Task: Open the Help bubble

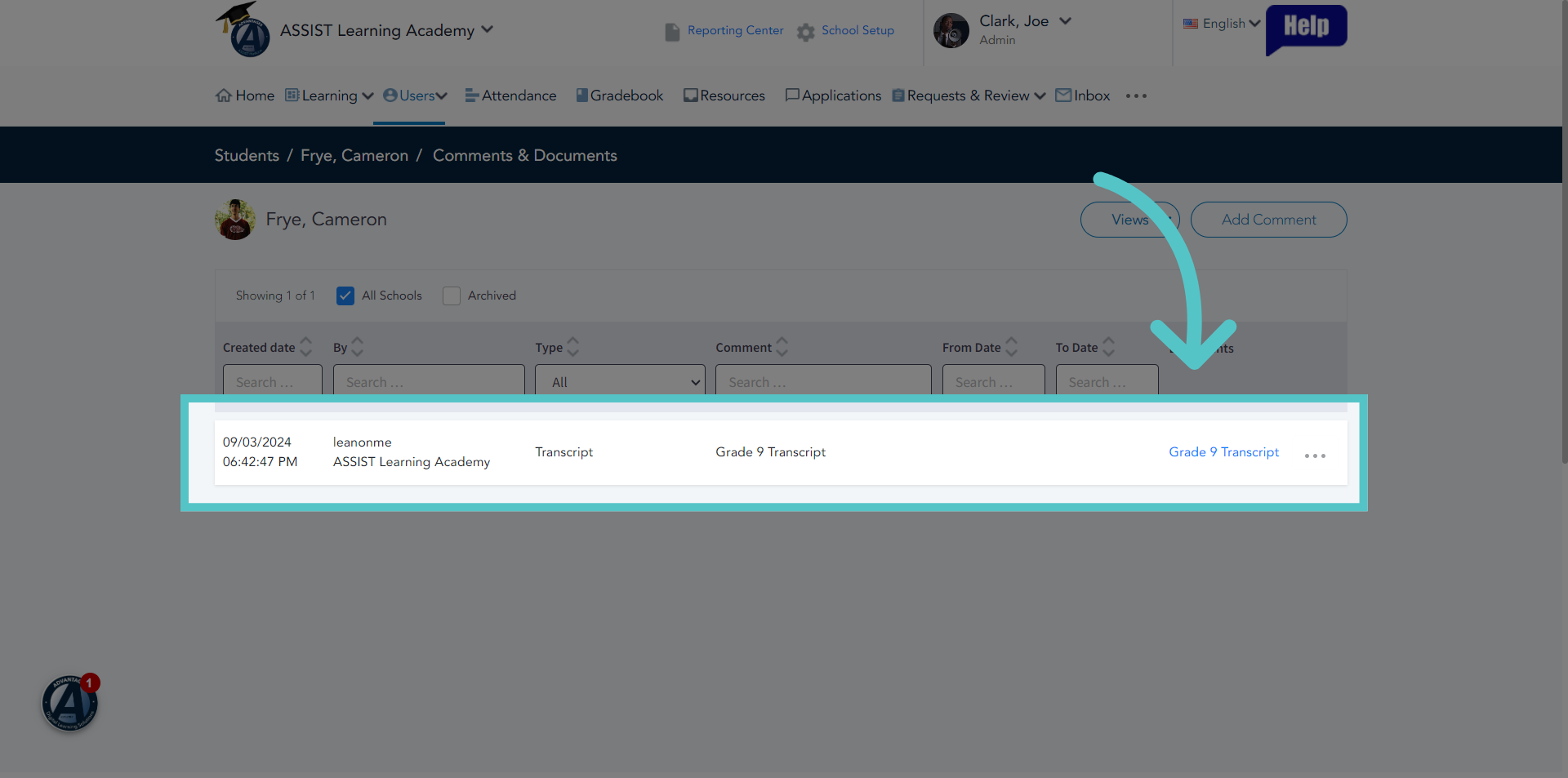Action: tap(1306, 29)
